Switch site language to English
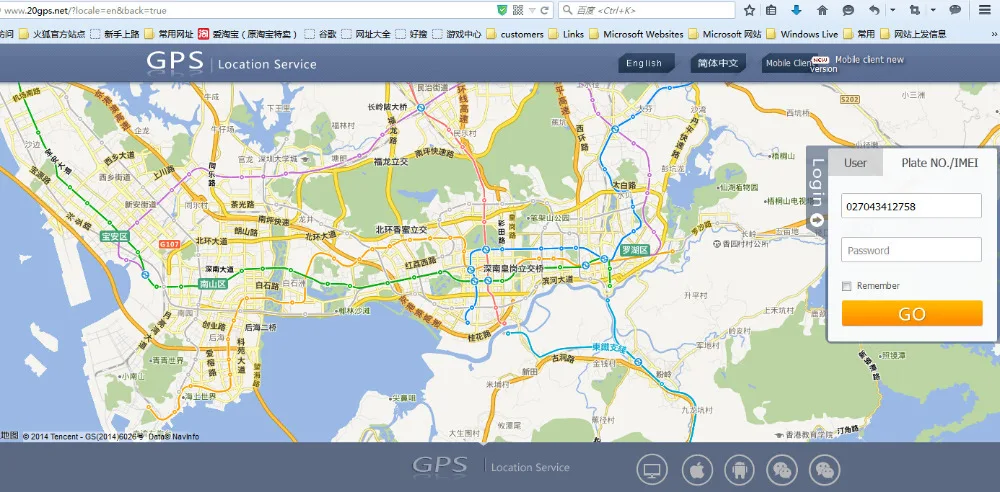 (x=644, y=63)
